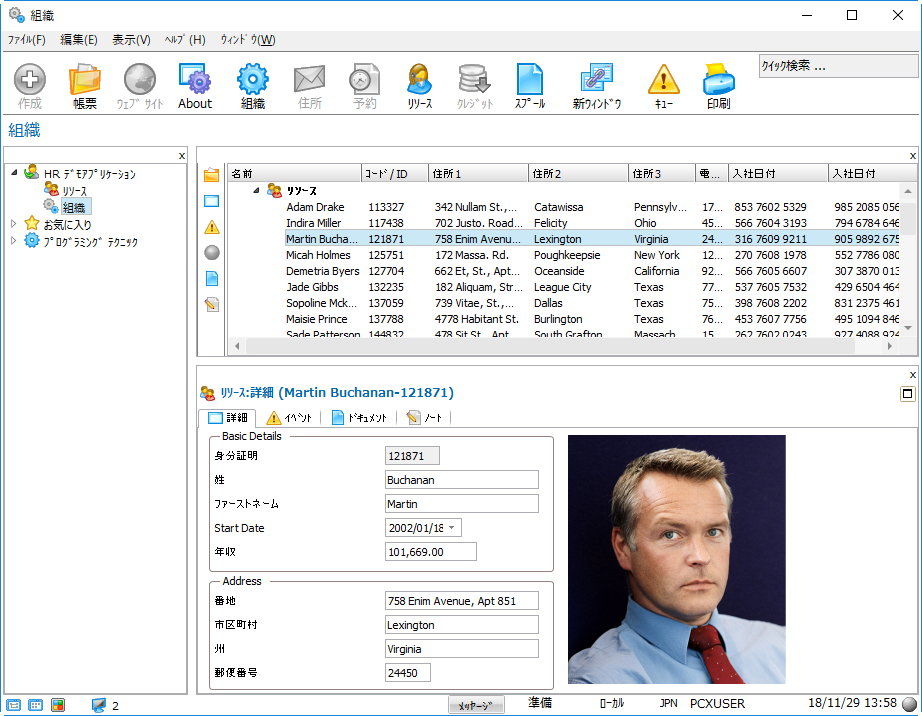Switch to the イベント tab
Screen dimensions: 922x716
(290, 418)
